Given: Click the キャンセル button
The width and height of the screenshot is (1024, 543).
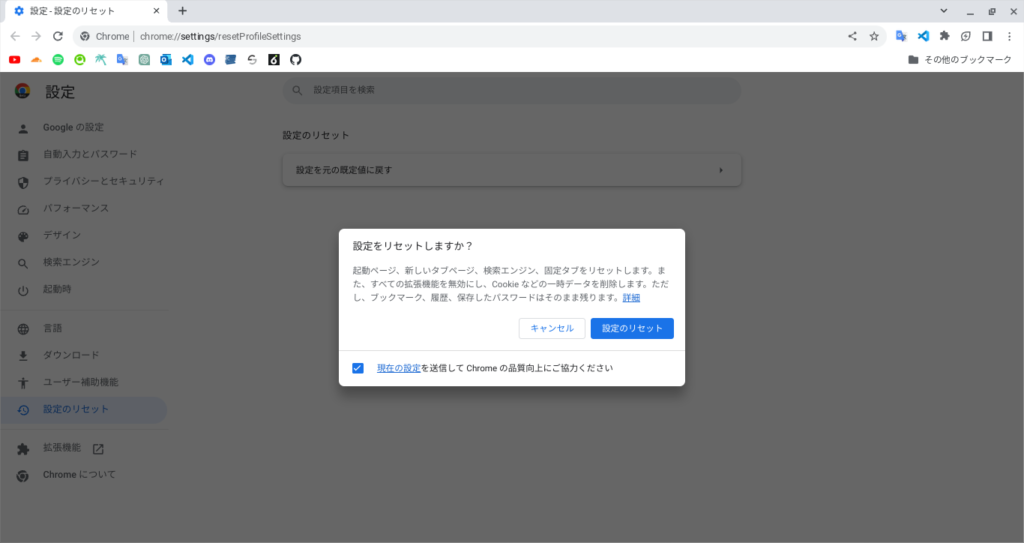Looking at the screenshot, I should coord(552,328).
